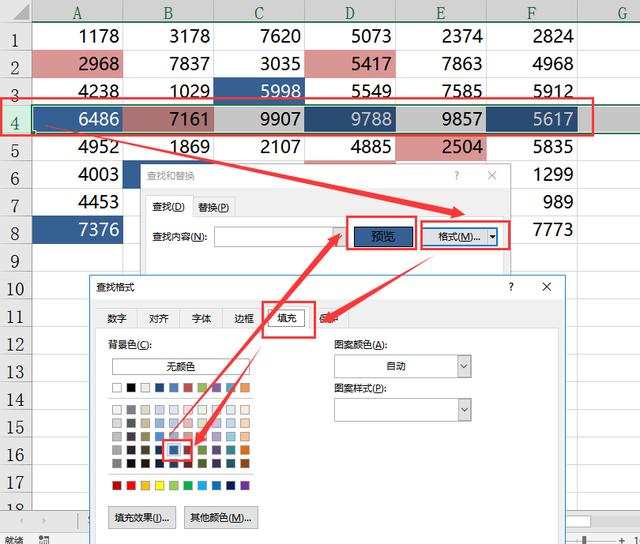This screenshot has width=640, height=544.
Task: Select row 4 header
Action: 16,120
